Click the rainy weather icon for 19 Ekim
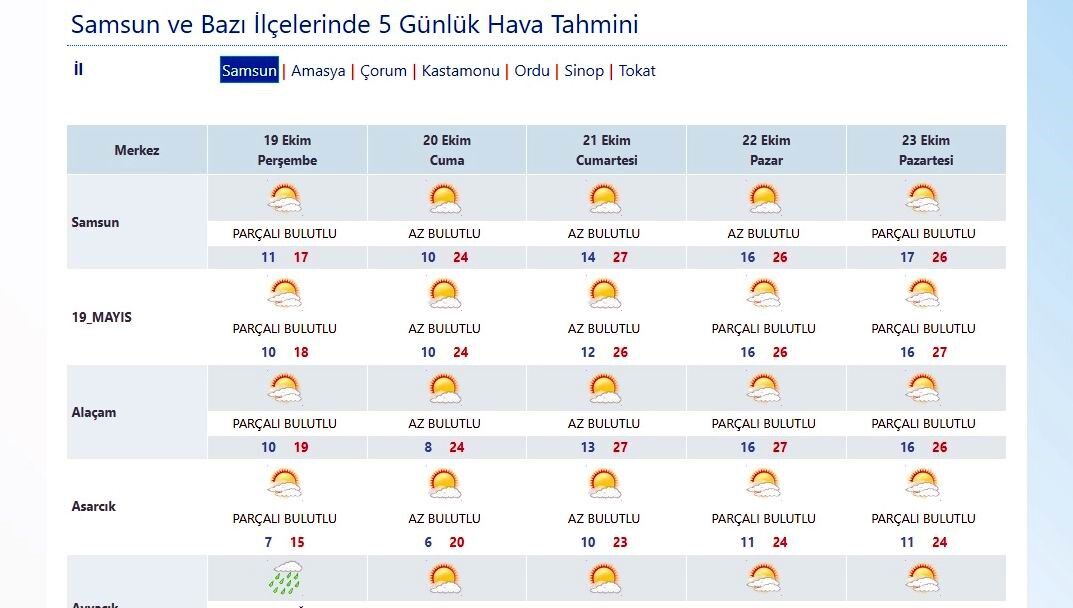The image size is (1073, 608). pyautogui.click(x=286, y=578)
